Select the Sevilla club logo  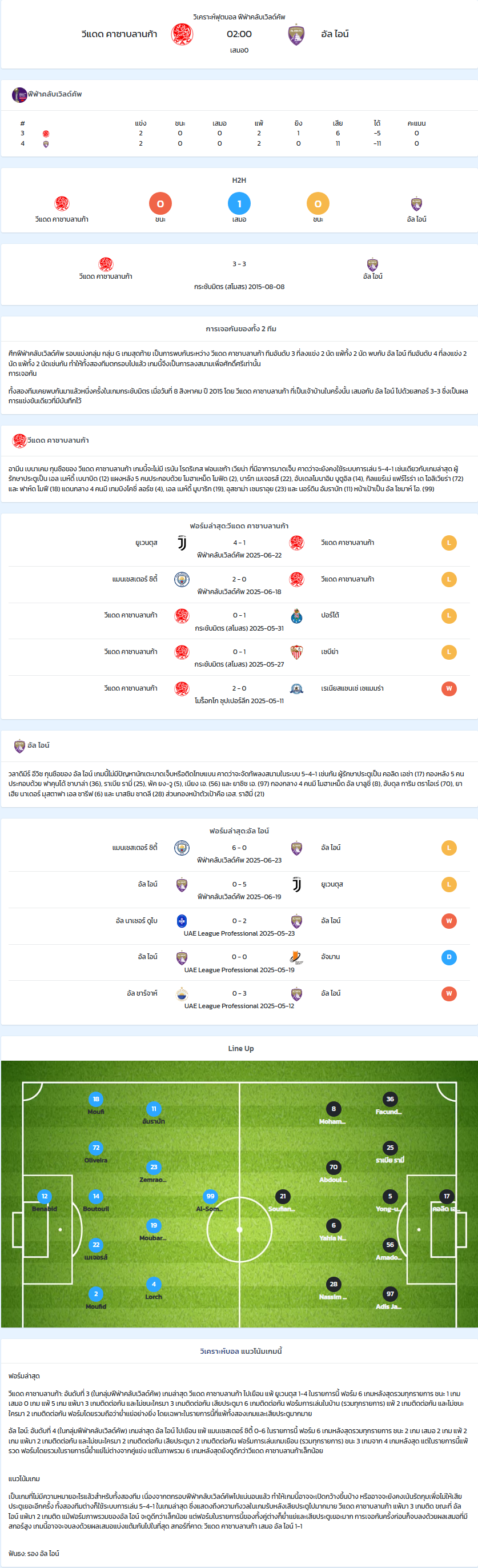[296, 652]
